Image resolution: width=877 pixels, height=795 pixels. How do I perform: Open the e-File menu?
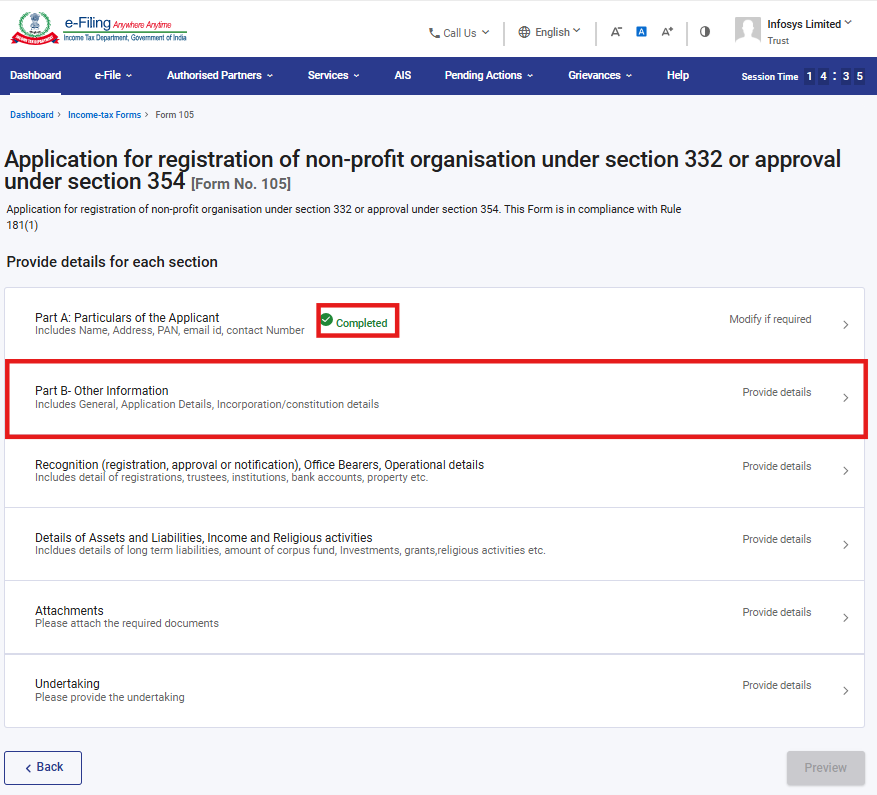pyautogui.click(x=113, y=75)
